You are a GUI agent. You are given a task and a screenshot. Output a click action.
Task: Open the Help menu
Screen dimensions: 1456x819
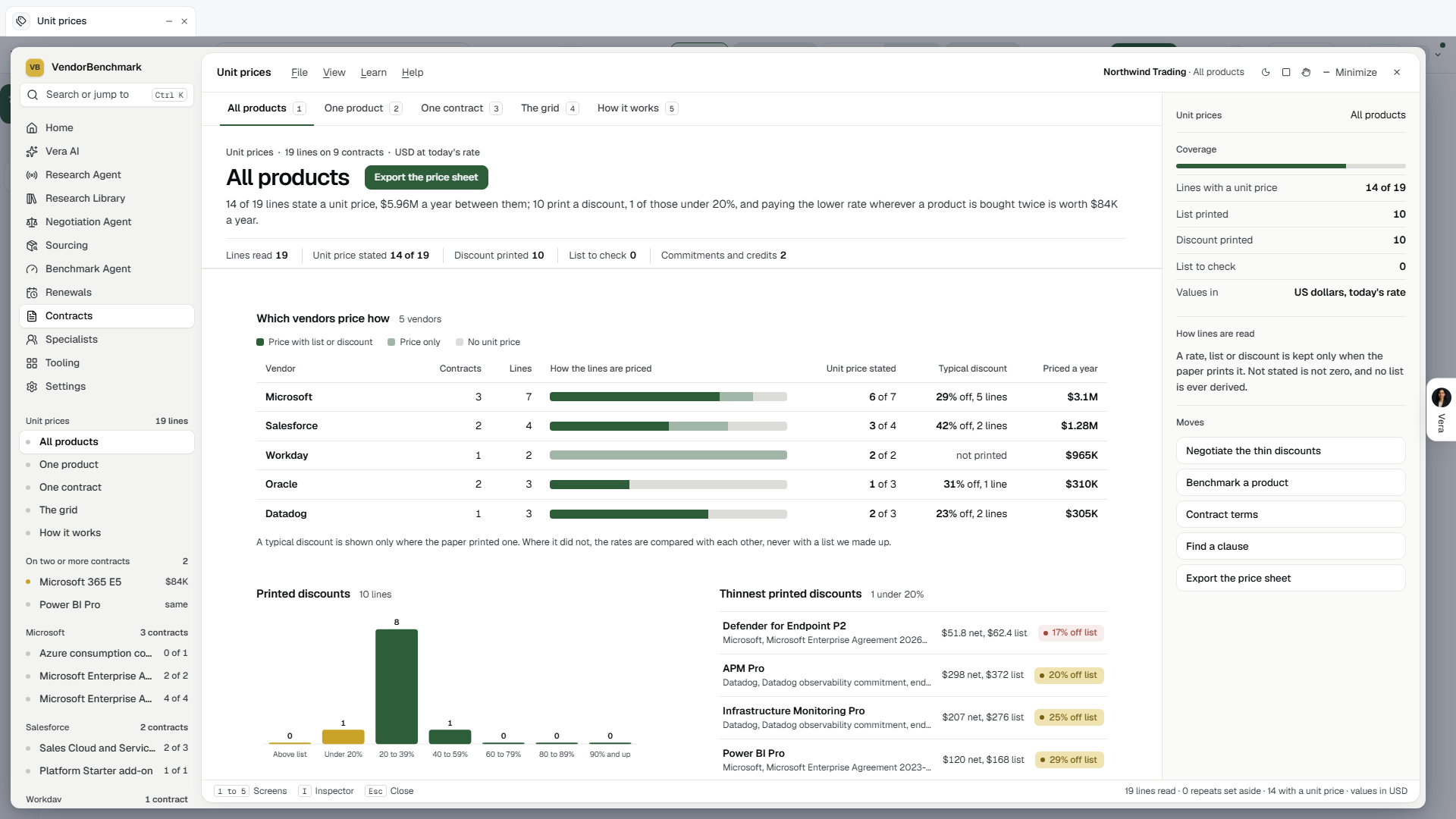coord(413,73)
